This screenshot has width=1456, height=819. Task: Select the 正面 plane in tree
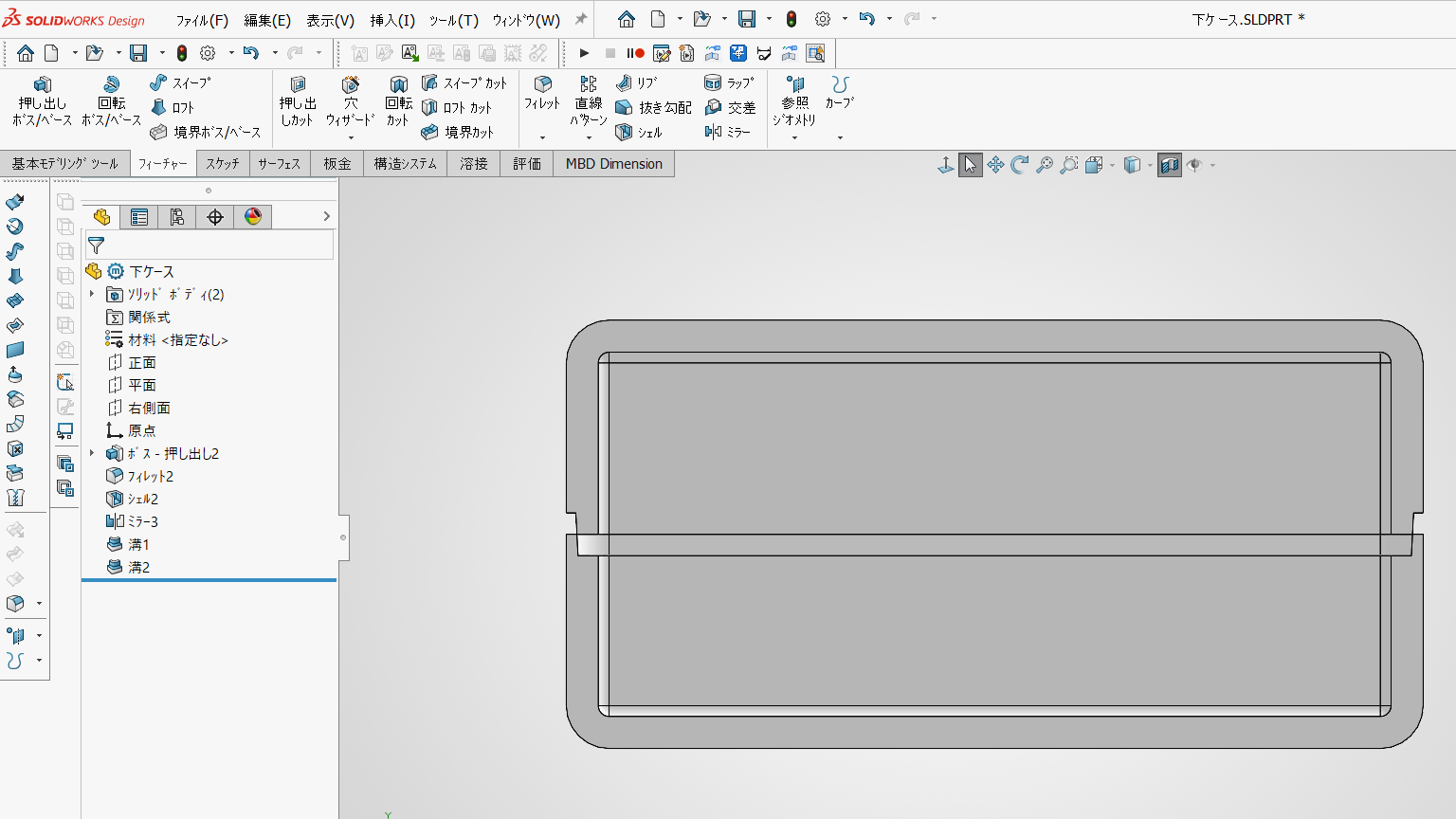(x=132, y=362)
